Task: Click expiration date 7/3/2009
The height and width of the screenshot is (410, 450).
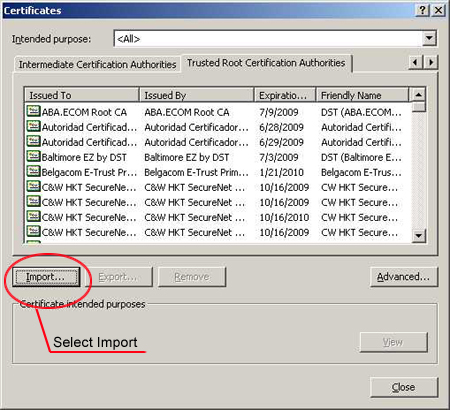Action: 279,157
